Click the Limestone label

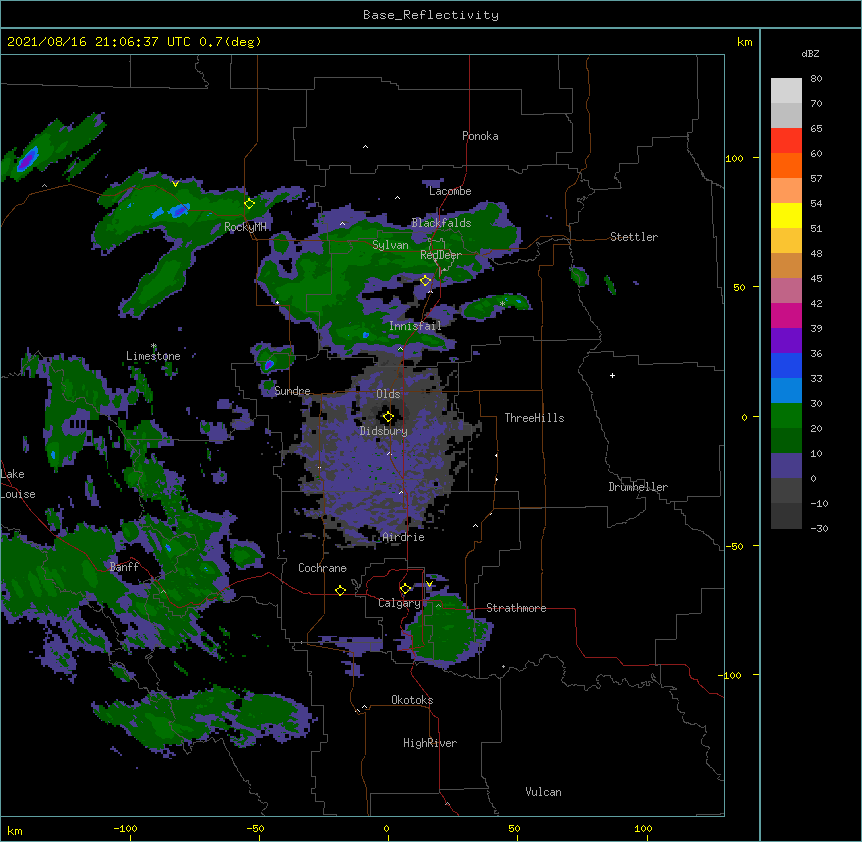pos(153,356)
